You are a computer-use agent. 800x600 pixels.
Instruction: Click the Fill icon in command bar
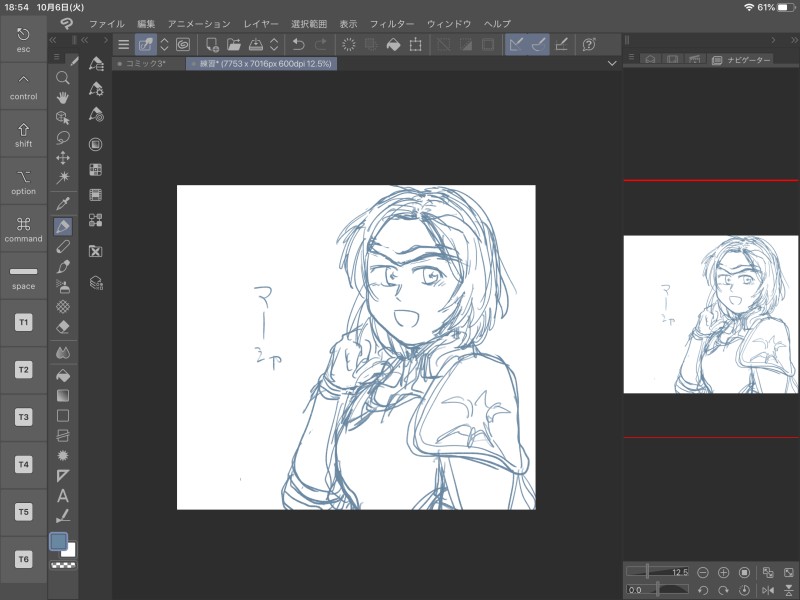tap(393, 44)
